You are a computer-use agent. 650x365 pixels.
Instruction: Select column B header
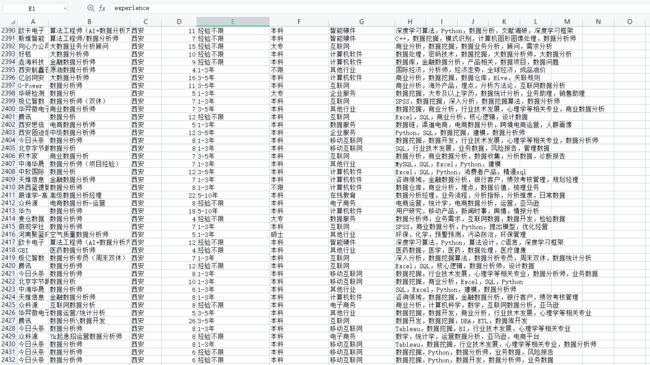89,22
